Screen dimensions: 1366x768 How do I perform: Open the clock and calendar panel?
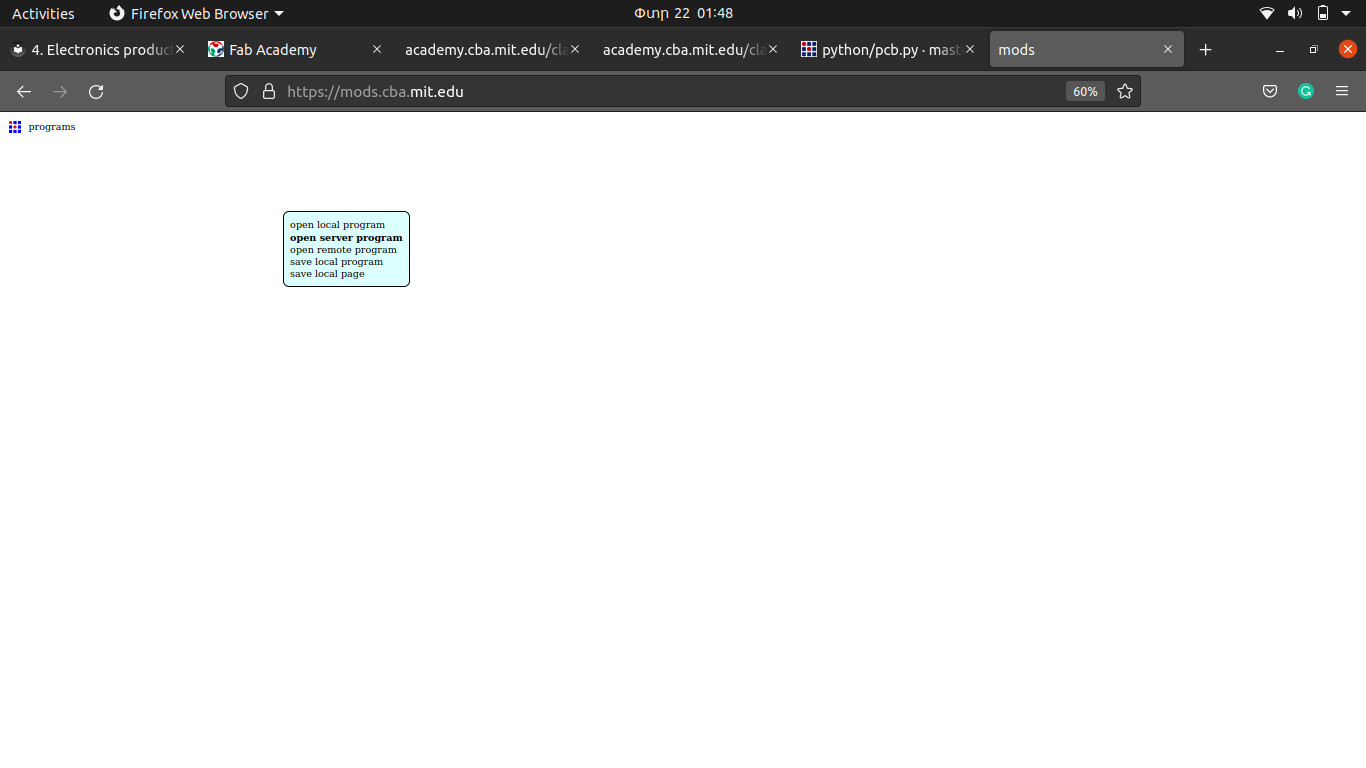click(x=683, y=14)
